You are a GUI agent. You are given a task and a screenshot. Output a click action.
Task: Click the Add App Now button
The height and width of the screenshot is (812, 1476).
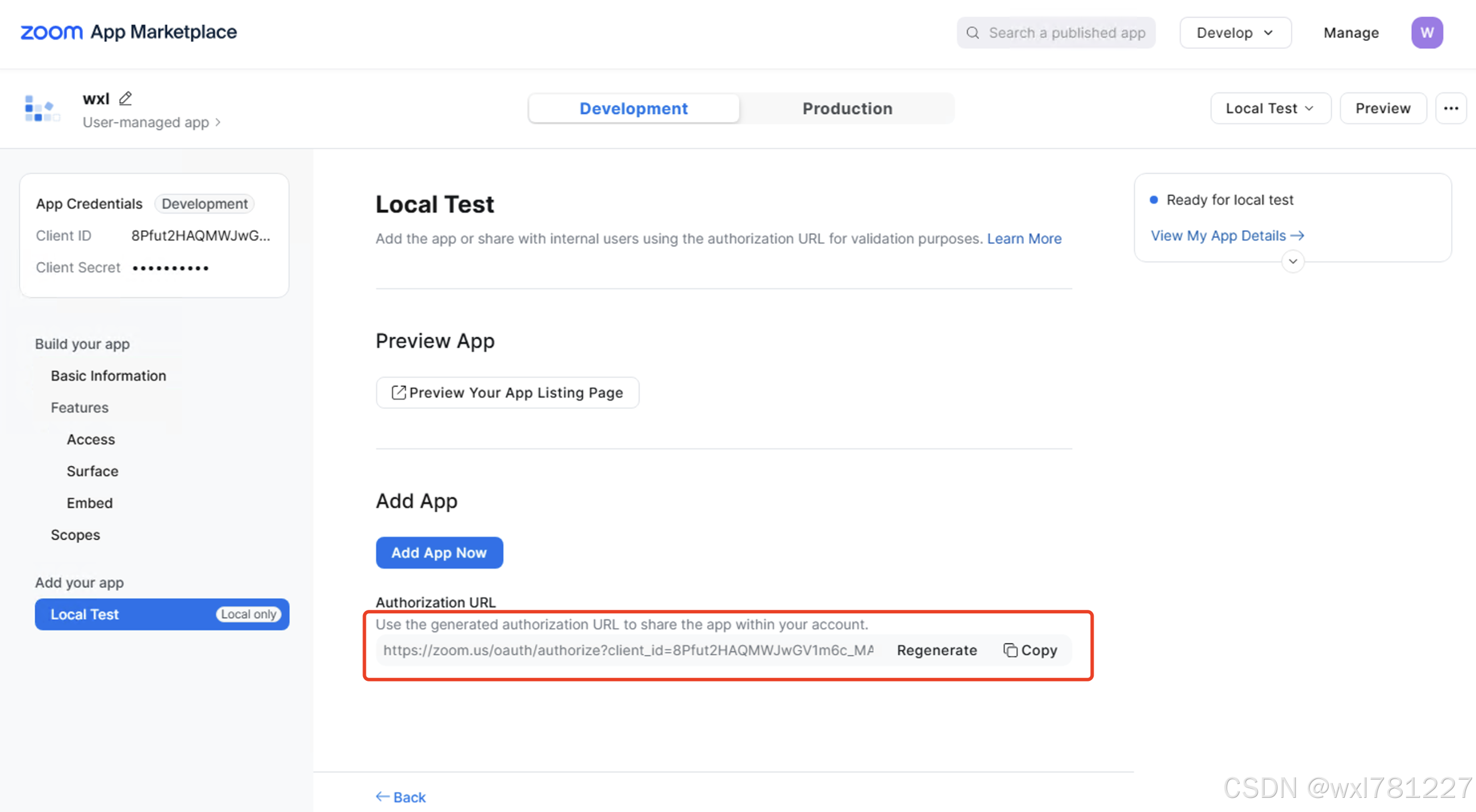439,553
